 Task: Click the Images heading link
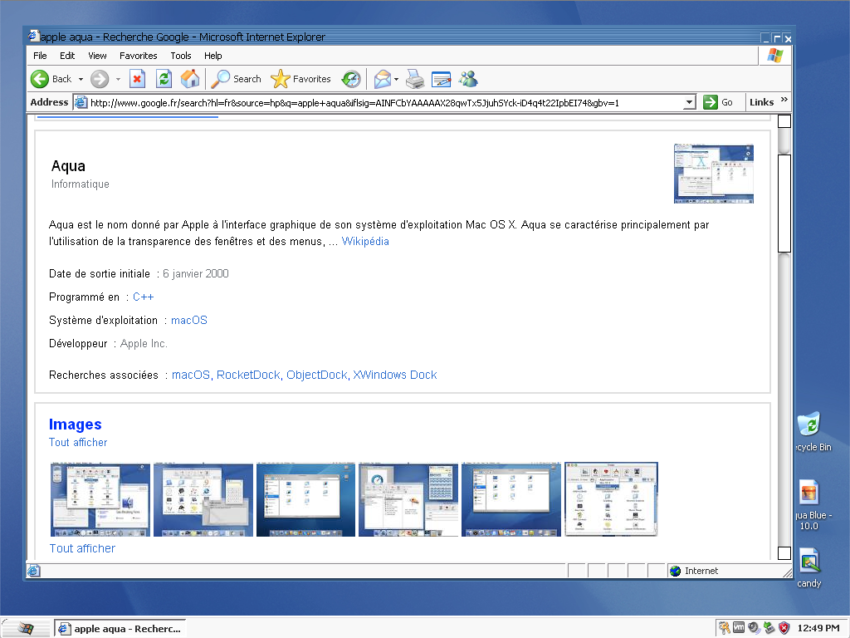(75, 424)
